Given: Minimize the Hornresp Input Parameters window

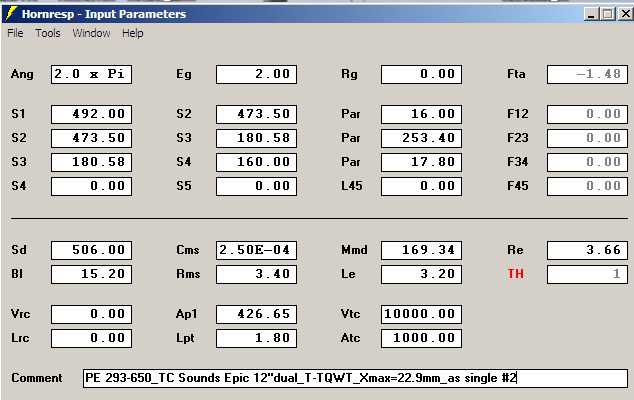Looking at the screenshot, I should pos(592,14).
